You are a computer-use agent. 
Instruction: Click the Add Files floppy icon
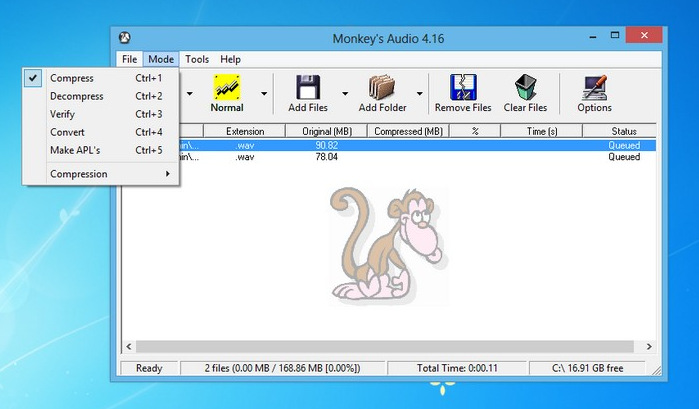[308, 87]
